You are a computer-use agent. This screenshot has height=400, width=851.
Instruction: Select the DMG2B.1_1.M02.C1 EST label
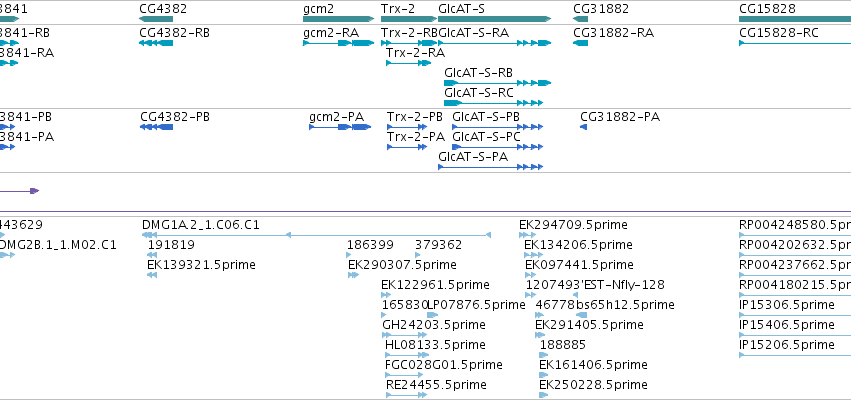pyautogui.click(x=58, y=245)
